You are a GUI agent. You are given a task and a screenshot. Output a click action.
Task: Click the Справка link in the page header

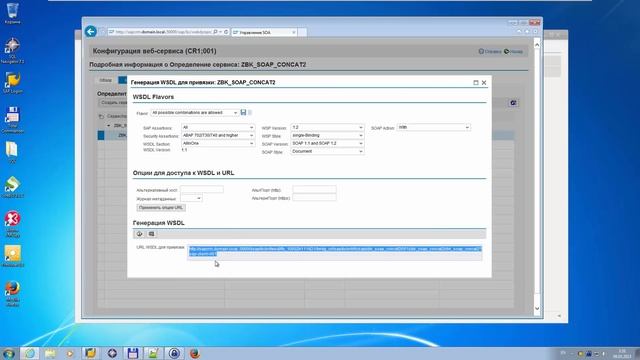coord(490,51)
